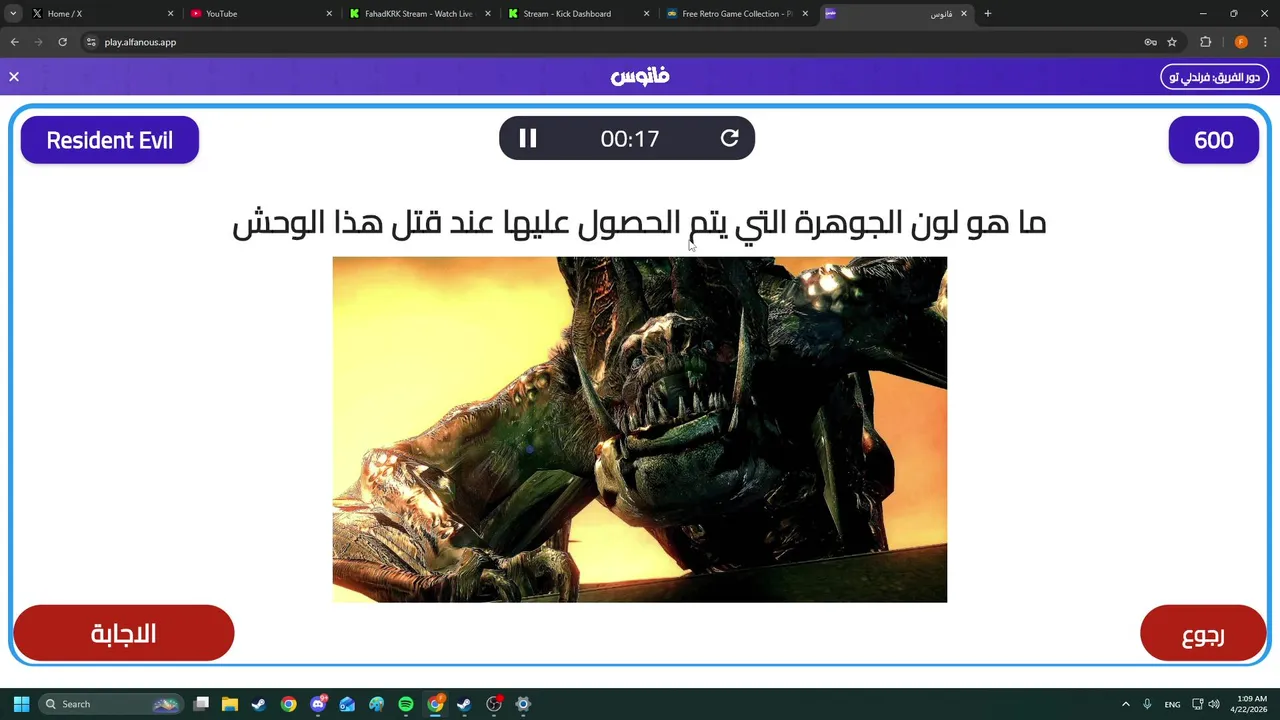
Task: Open the tab search dropdown arrow
Action: 13,14
